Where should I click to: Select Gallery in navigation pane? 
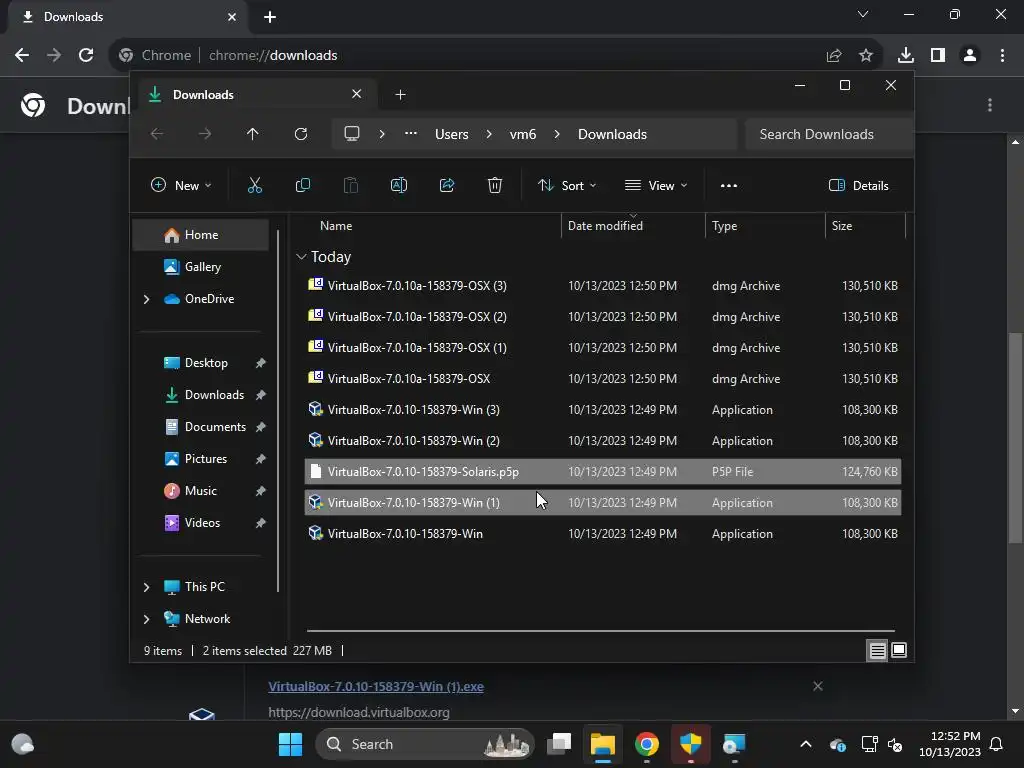201,266
